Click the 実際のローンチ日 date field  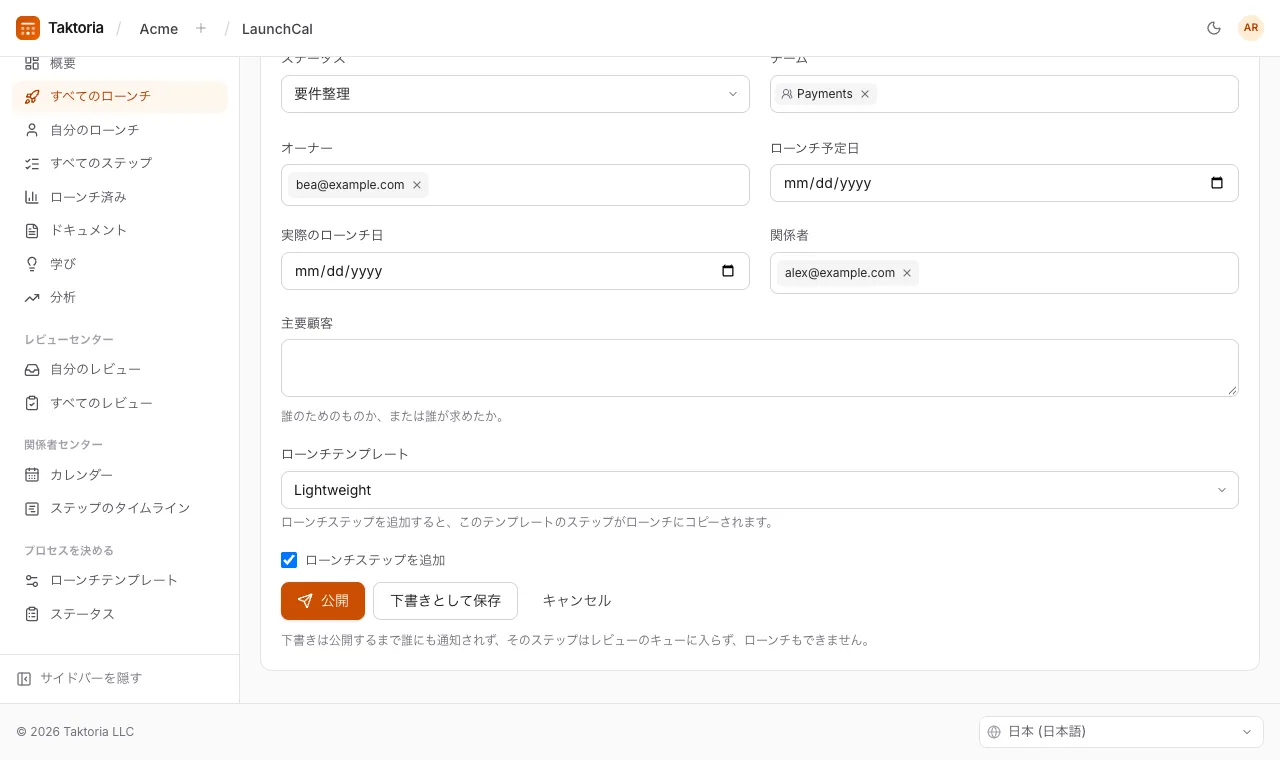coord(515,271)
